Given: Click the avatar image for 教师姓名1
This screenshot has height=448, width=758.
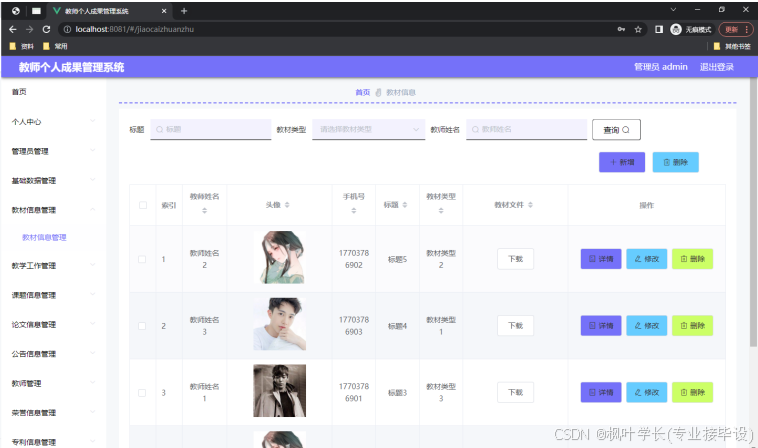Looking at the screenshot, I should tap(279, 390).
